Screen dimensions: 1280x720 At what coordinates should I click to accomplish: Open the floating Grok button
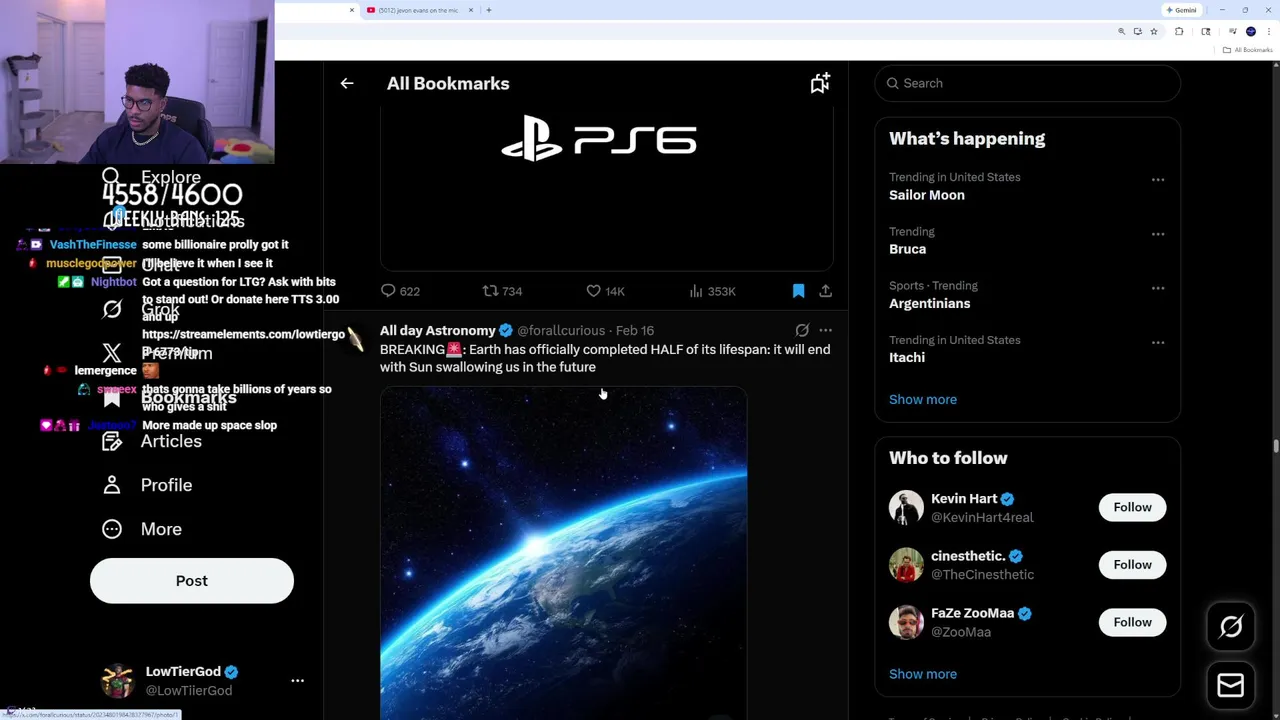pos(1231,627)
